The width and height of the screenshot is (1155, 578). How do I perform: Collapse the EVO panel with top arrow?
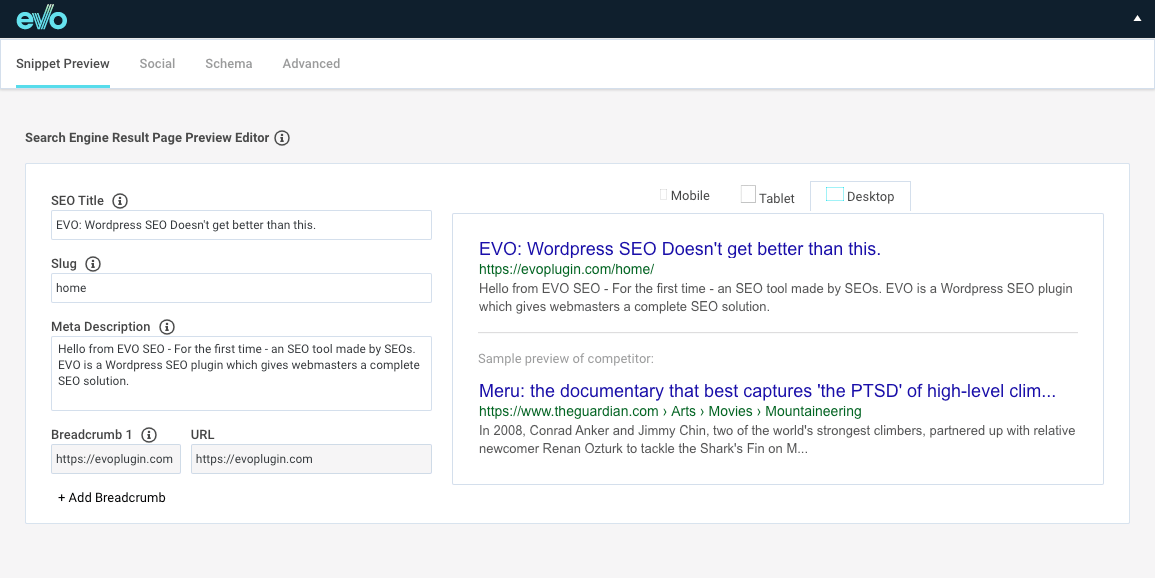click(1137, 19)
